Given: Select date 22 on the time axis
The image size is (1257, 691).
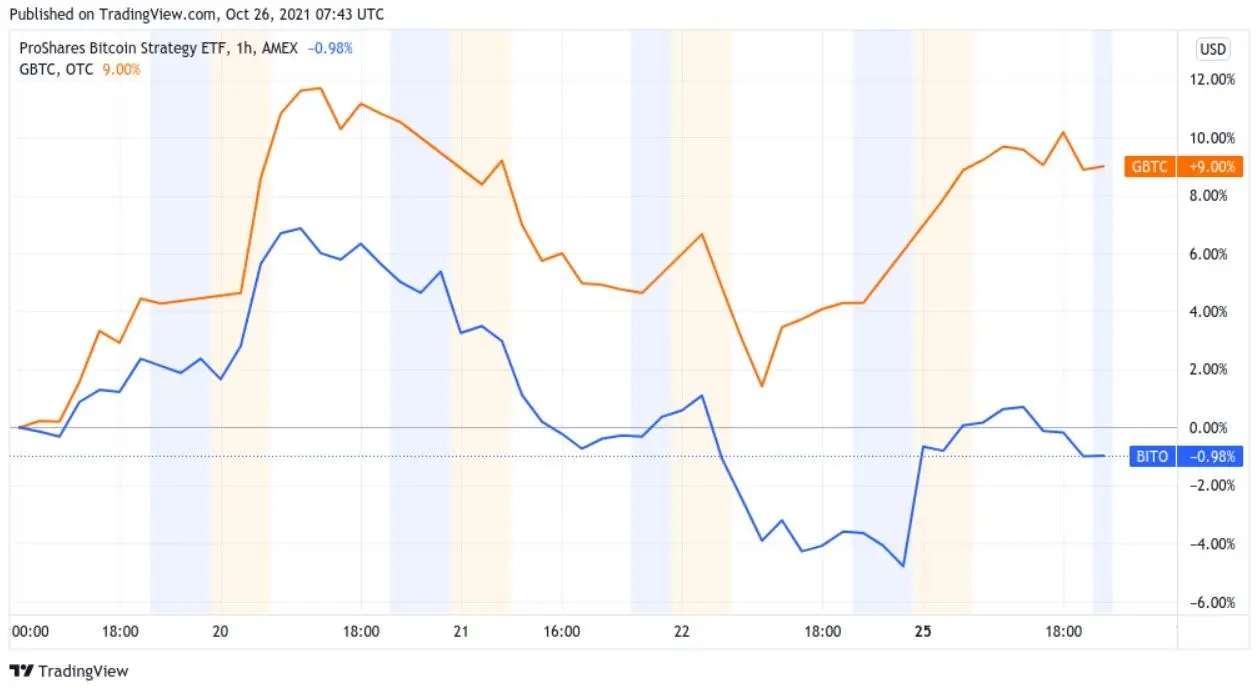Looking at the screenshot, I should [x=682, y=631].
